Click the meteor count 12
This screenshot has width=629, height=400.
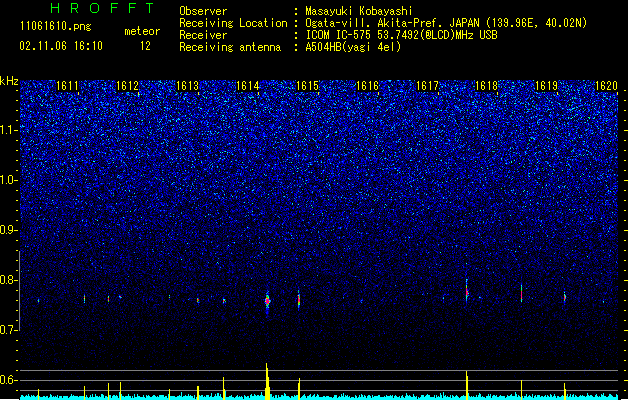[145, 46]
